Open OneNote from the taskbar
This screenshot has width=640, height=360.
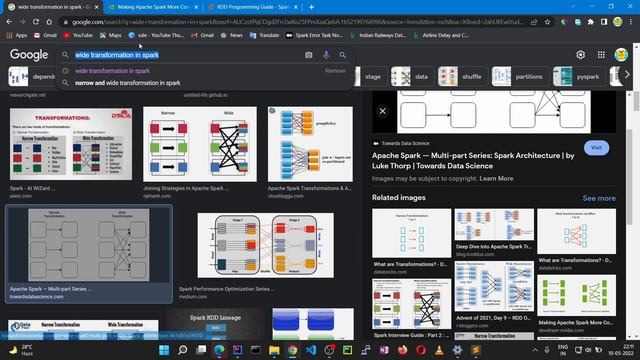[x=384, y=350]
